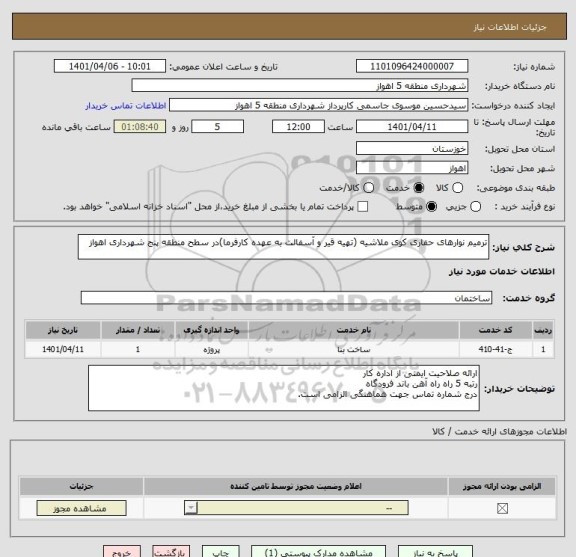Viewport: 576px width, 557px height.
Task: Click the کد خدمت column header
Action: (495, 330)
